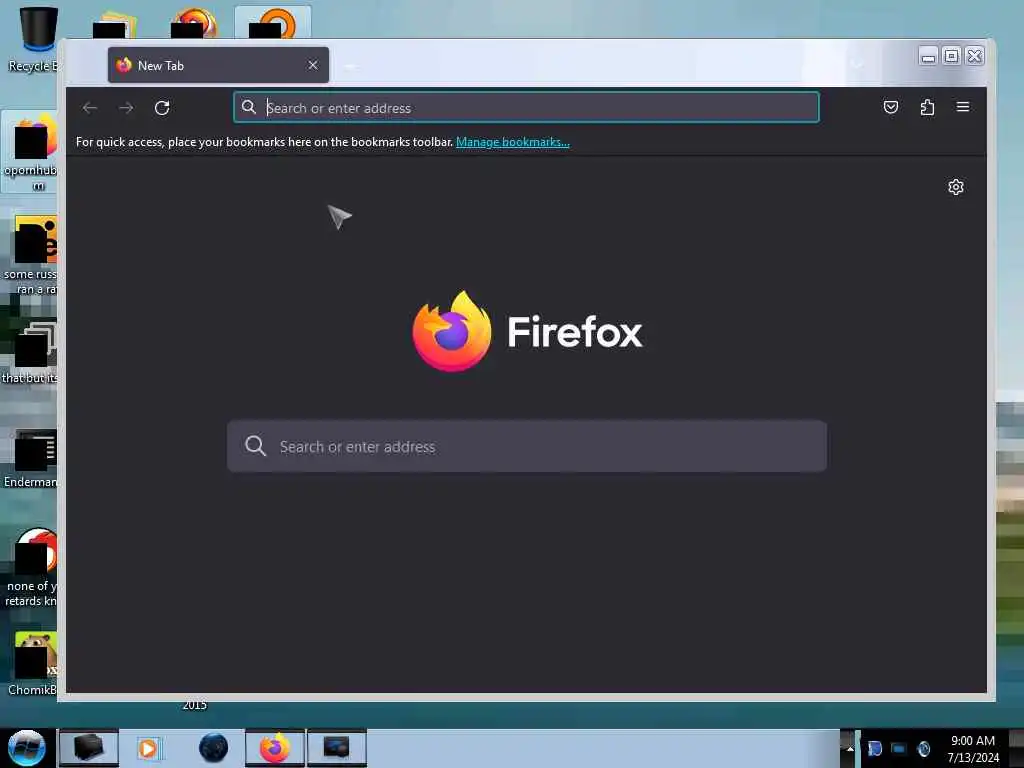Open taskbar button right of Firefox
The image size is (1024, 768).
click(337, 748)
